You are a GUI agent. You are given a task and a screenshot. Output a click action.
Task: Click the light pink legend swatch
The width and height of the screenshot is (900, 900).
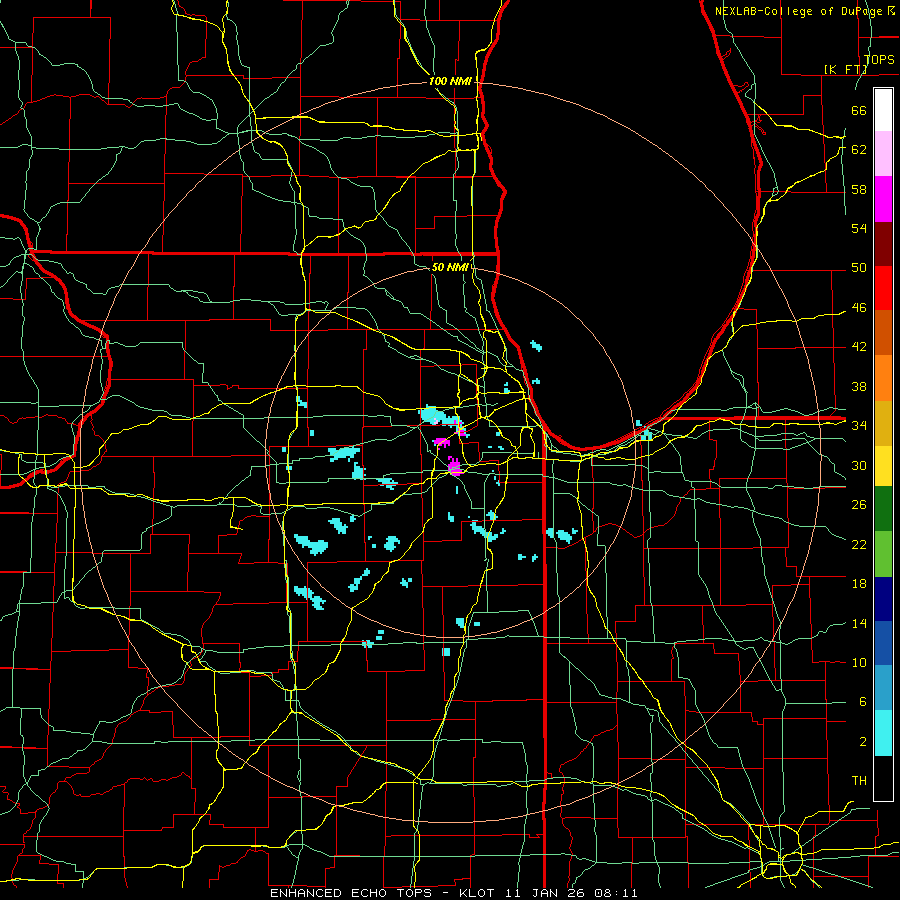(883, 154)
